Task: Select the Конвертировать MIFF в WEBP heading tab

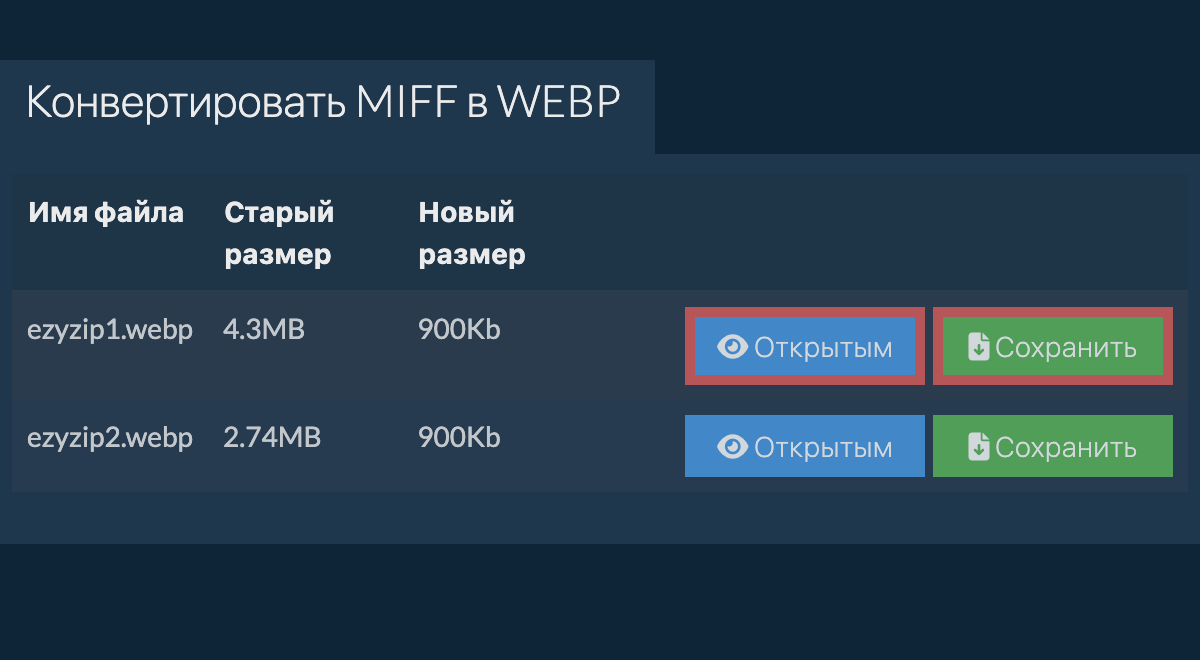Action: (323, 104)
